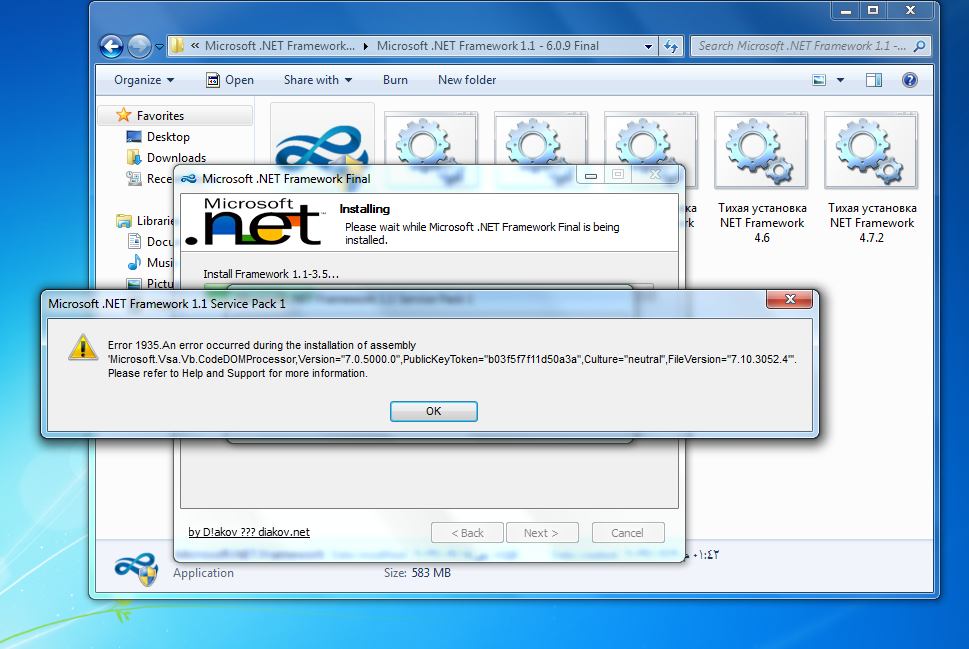Click the warning icon in the error dialog
The height and width of the screenshot is (649, 969).
click(x=83, y=347)
